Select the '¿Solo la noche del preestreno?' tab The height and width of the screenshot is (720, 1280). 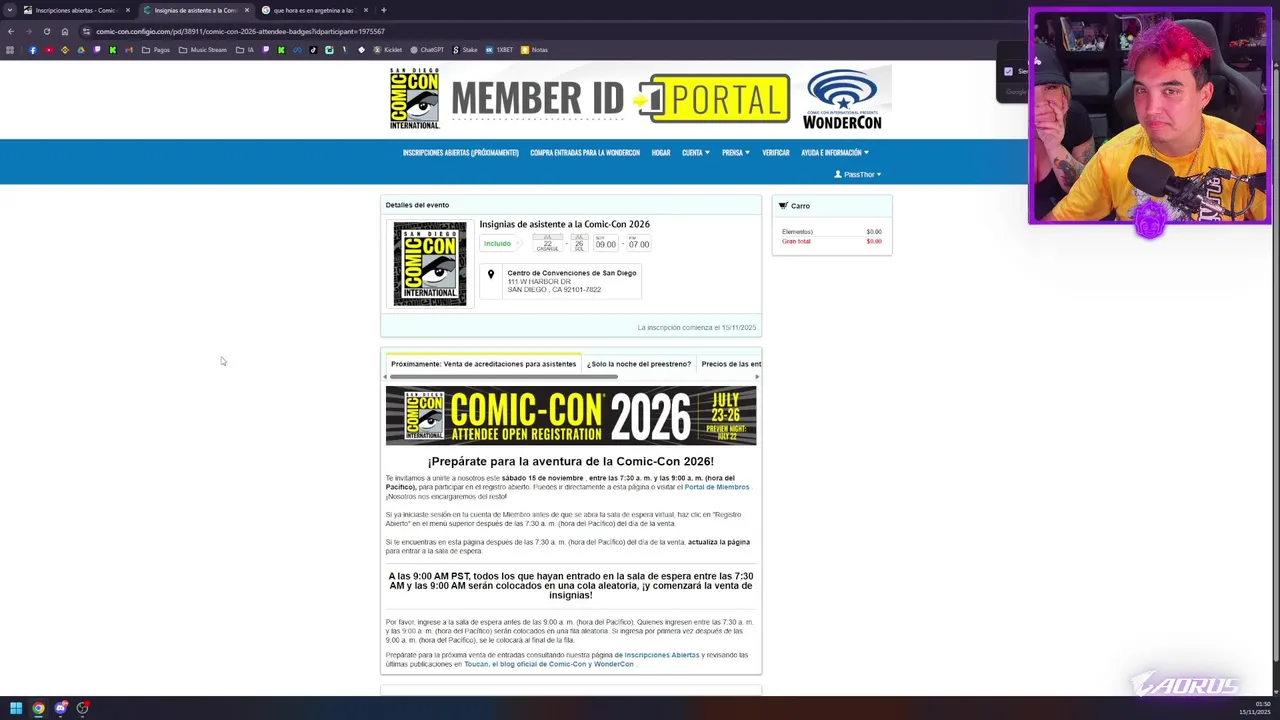click(x=638, y=364)
